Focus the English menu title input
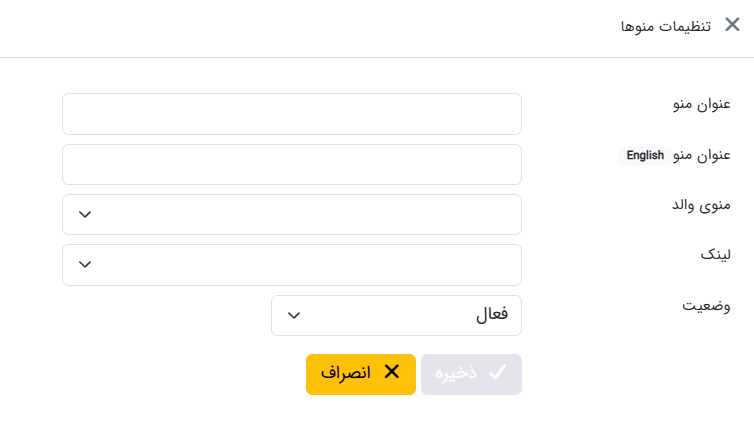The width and height of the screenshot is (754, 428). tap(291, 165)
